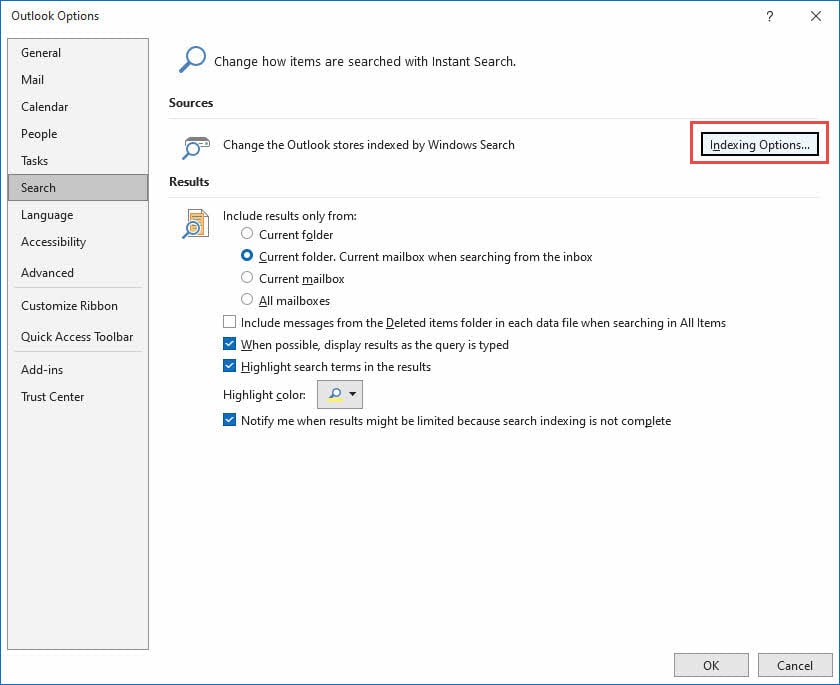Open Indexing Options button

[760, 145]
